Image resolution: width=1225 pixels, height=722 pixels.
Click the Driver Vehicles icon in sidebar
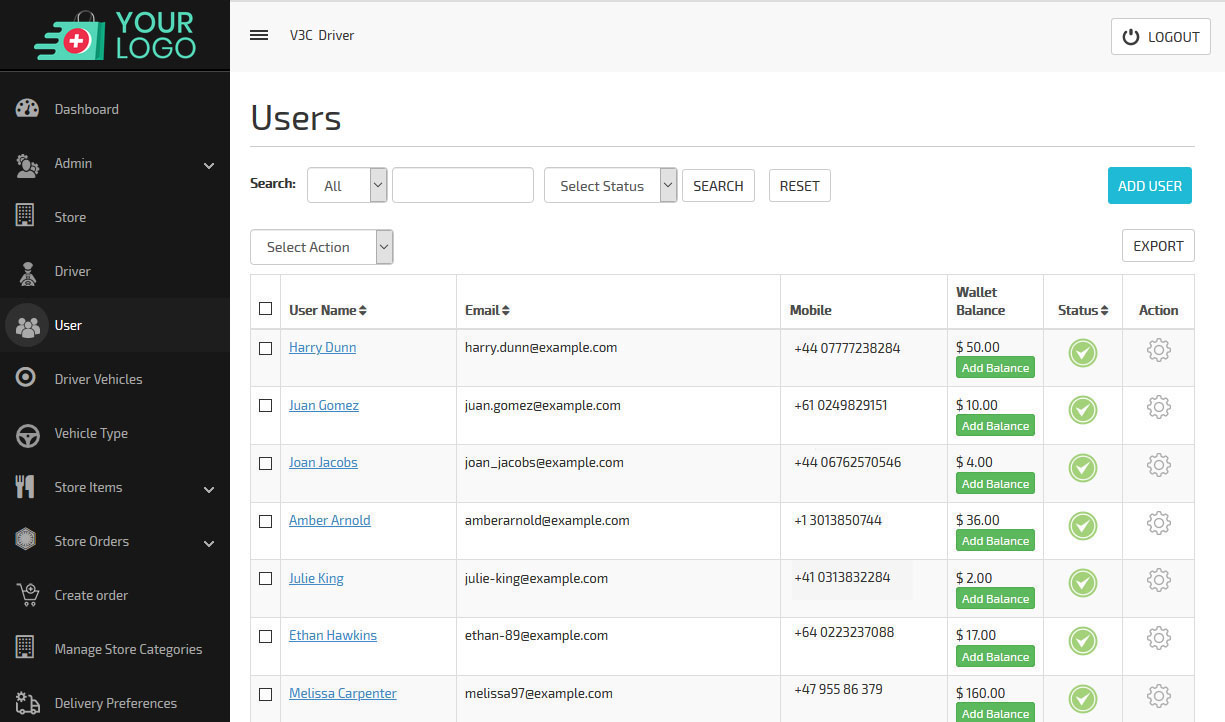pyautogui.click(x=27, y=379)
